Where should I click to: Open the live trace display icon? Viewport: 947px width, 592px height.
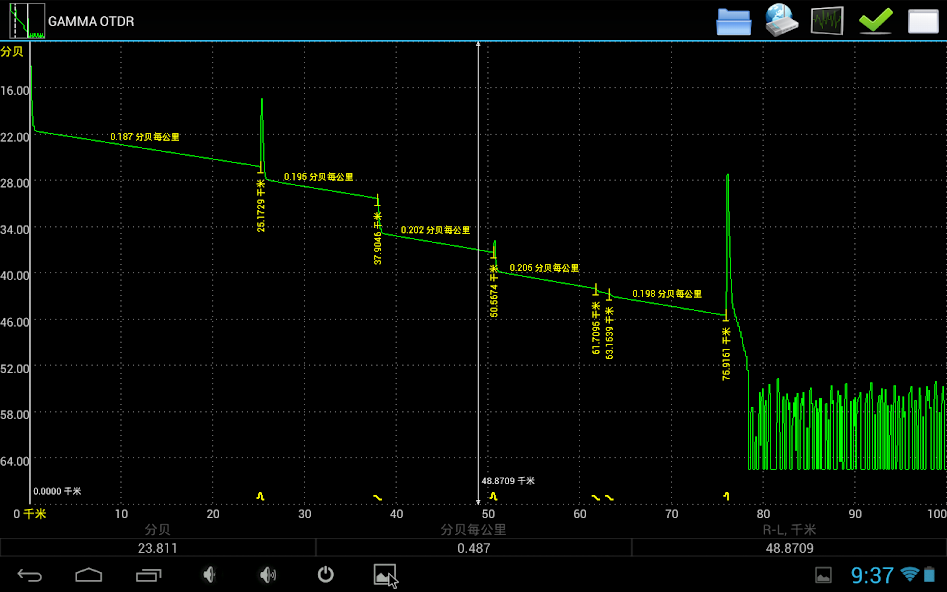(828, 20)
